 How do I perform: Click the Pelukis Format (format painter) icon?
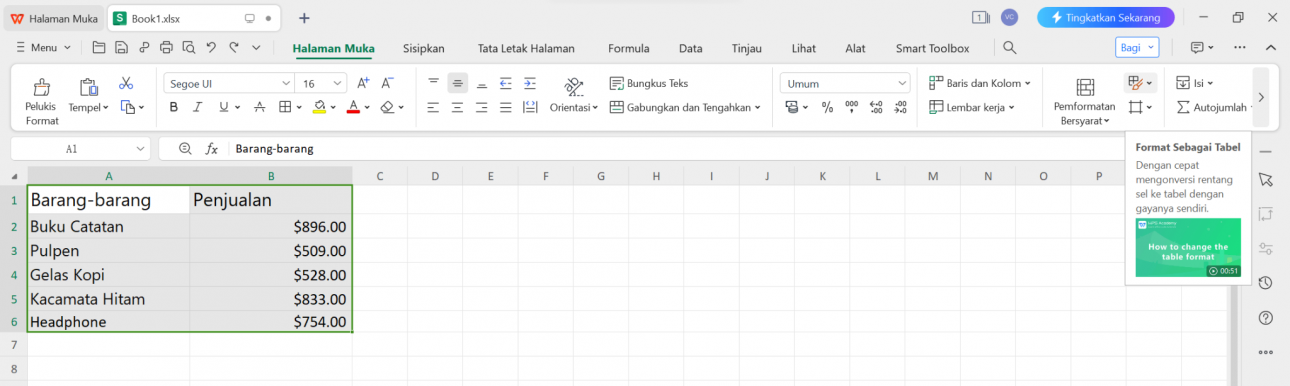tap(42, 88)
